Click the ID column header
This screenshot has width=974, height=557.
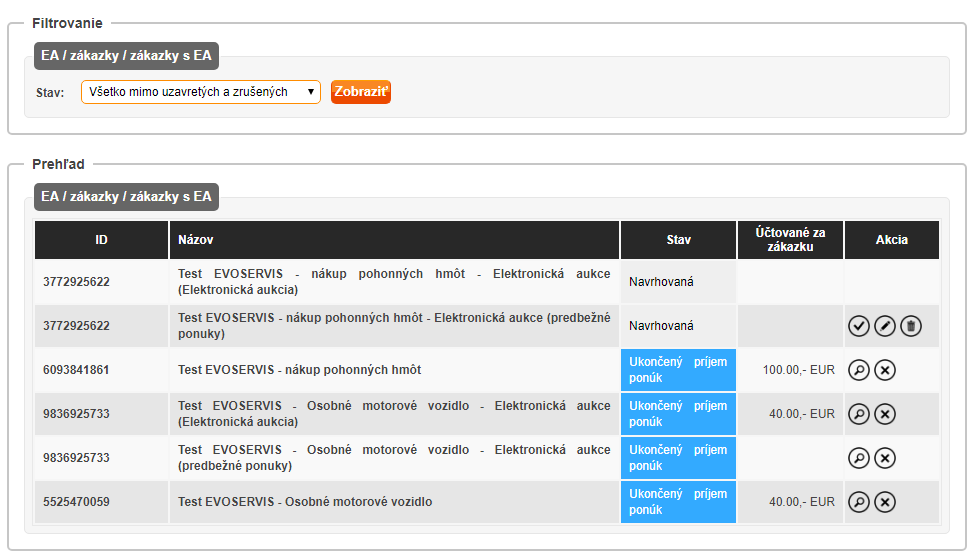[x=101, y=240]
